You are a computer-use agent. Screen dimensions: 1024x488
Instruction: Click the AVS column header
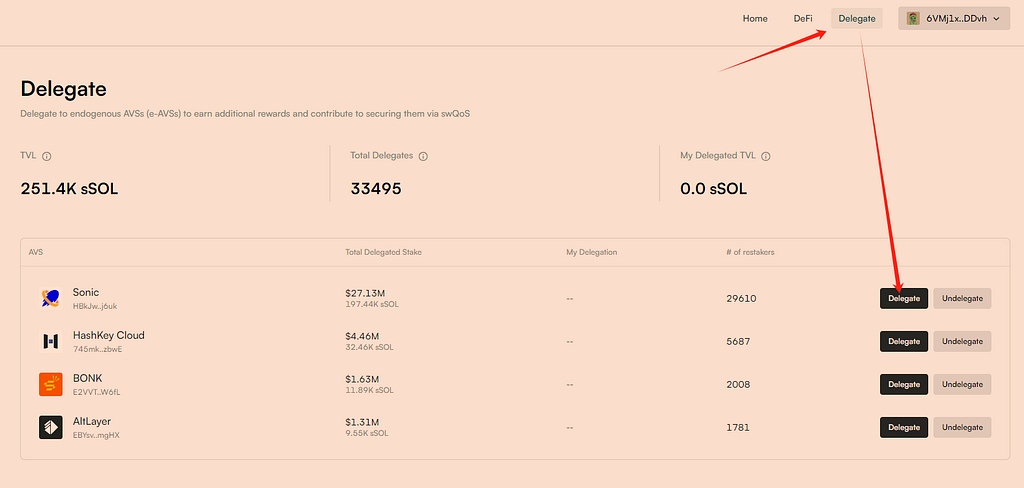(36, 252)
